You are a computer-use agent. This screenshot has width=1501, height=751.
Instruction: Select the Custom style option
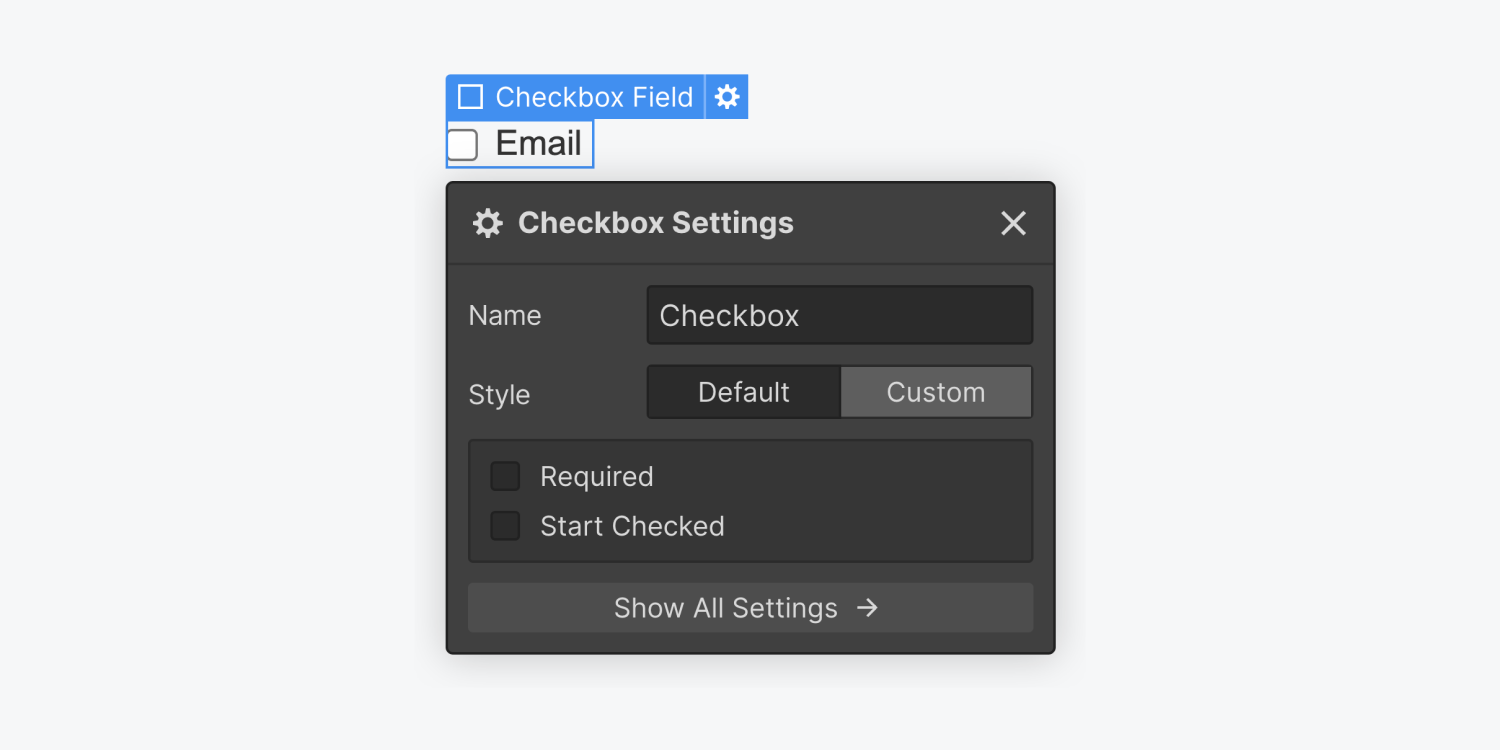click(x=936, y=392)
